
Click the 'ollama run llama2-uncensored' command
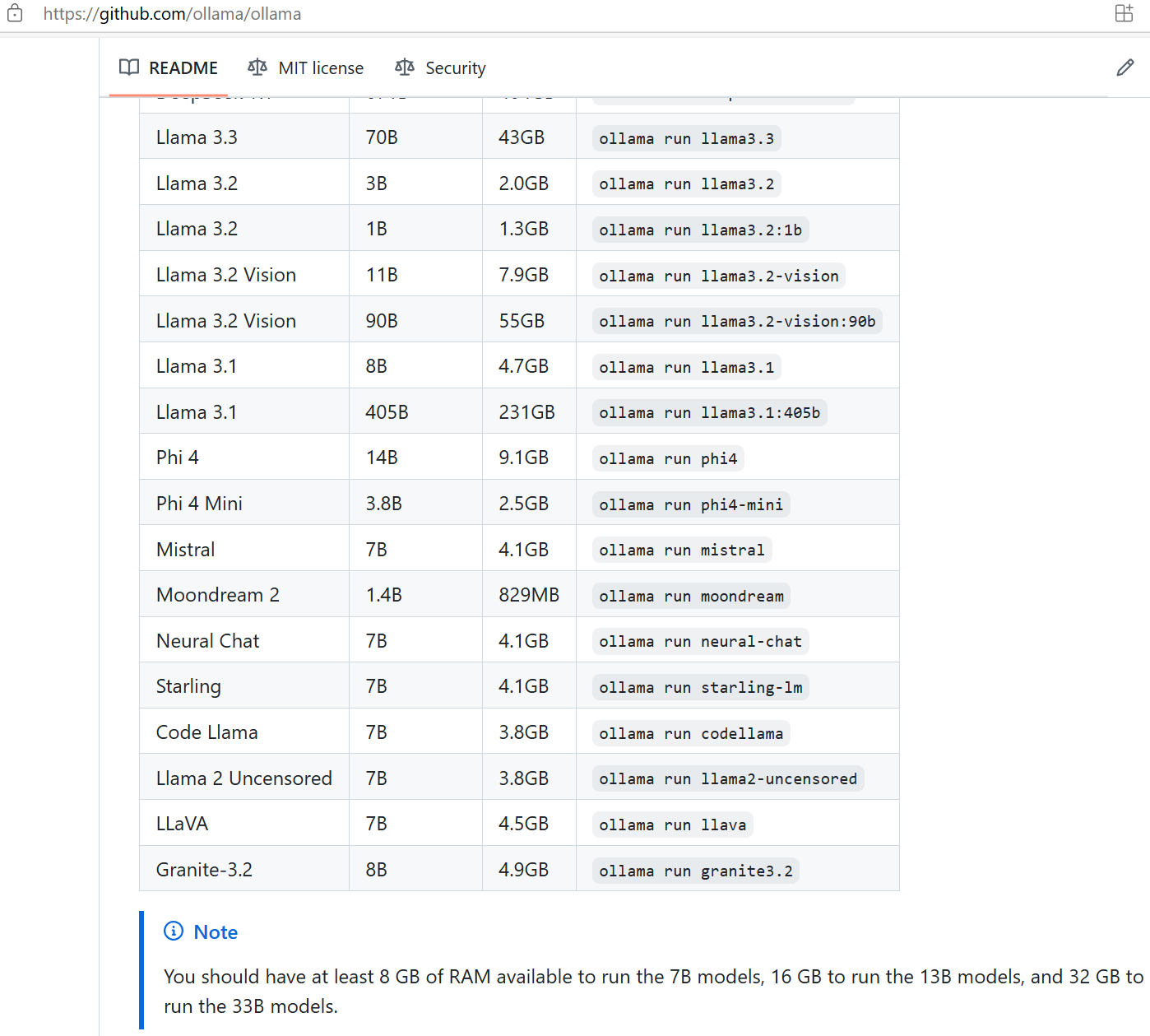(x=728, y=778)
